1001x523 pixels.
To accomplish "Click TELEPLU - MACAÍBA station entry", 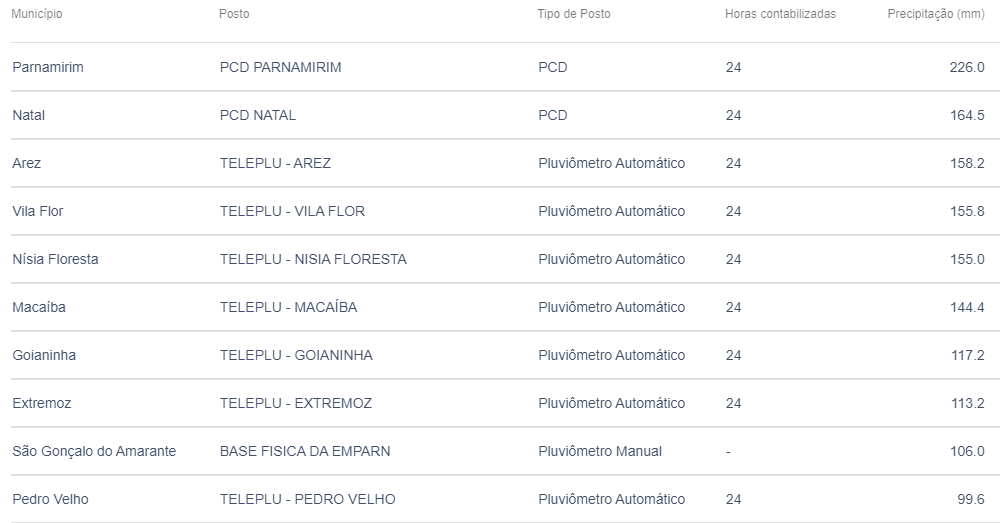I will (x=289, y=307).
